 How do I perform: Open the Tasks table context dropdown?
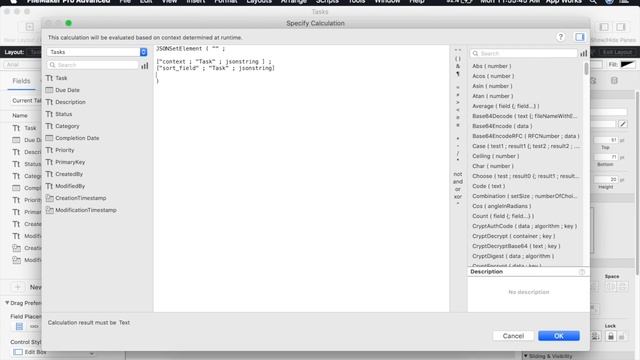[97, 52]
